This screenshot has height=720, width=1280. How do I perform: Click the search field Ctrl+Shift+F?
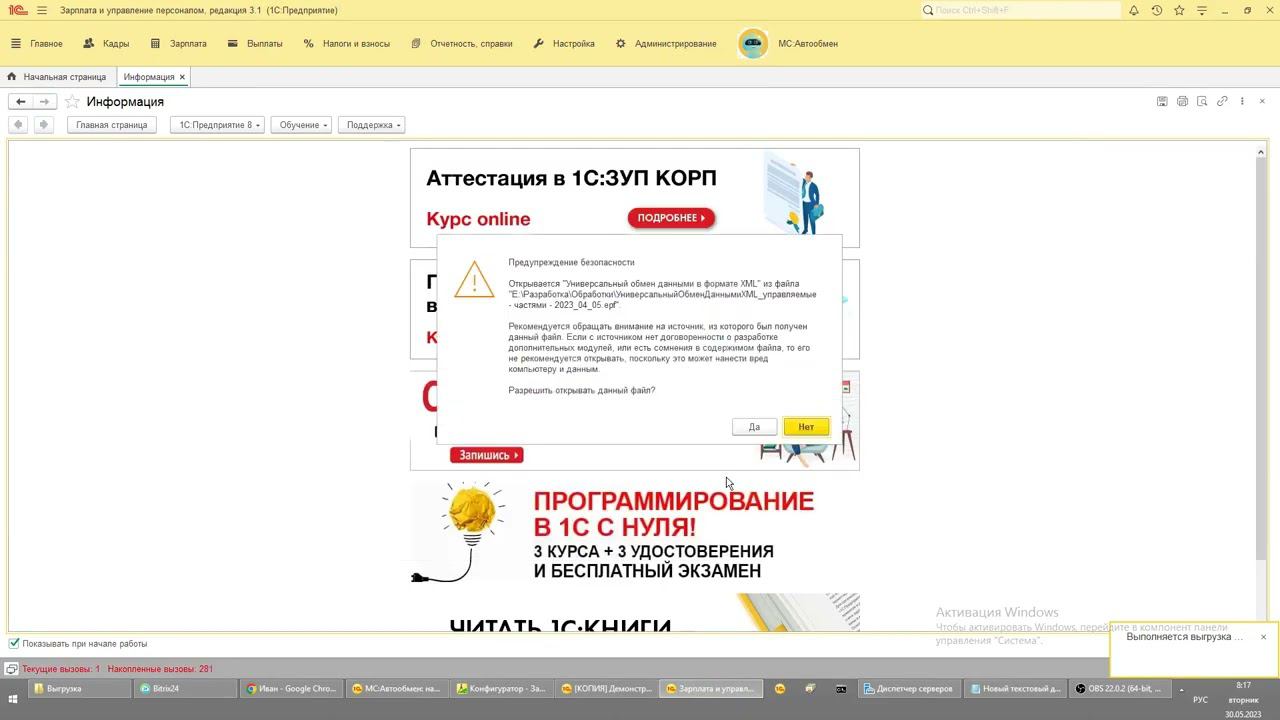(x=1019, y=10)
